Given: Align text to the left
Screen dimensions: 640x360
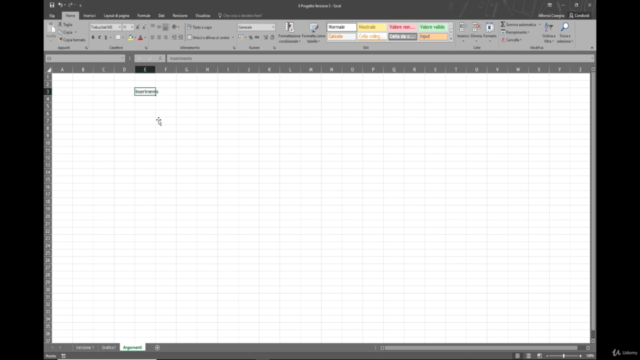Looking at the screenshot, I should 152,38.
